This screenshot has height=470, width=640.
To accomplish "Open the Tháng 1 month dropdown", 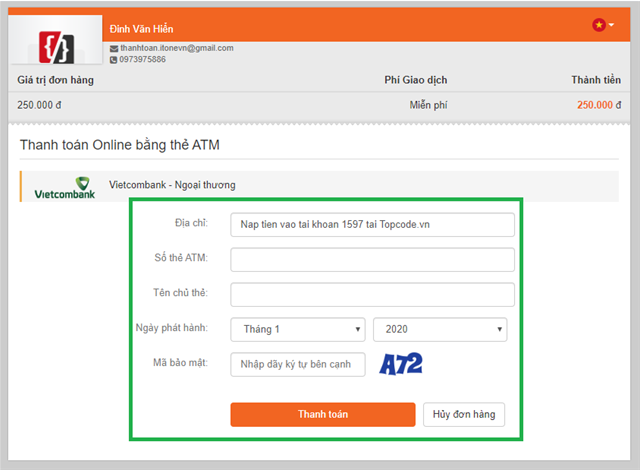I will [x=298, y=329].
